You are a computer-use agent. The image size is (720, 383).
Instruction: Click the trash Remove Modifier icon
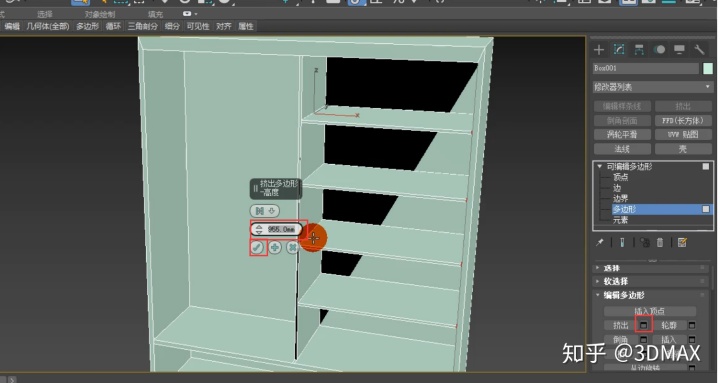pos(660,242)
